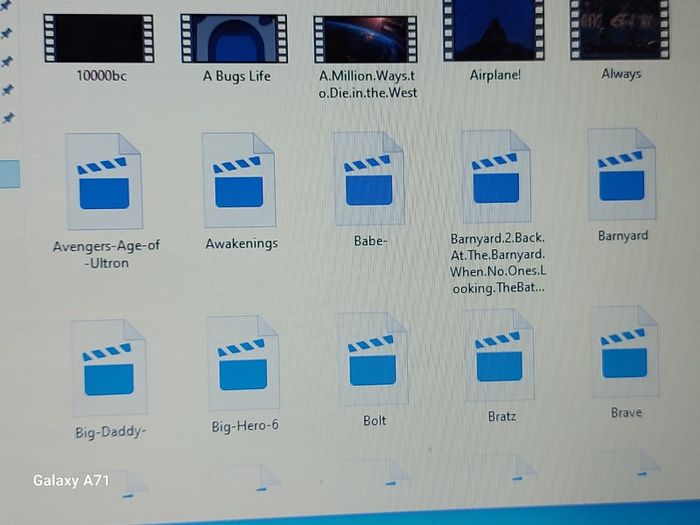This screenshot has height=525, width=700.
Task: Click the Bratz file name label
Action: click(x=502, y=417)
